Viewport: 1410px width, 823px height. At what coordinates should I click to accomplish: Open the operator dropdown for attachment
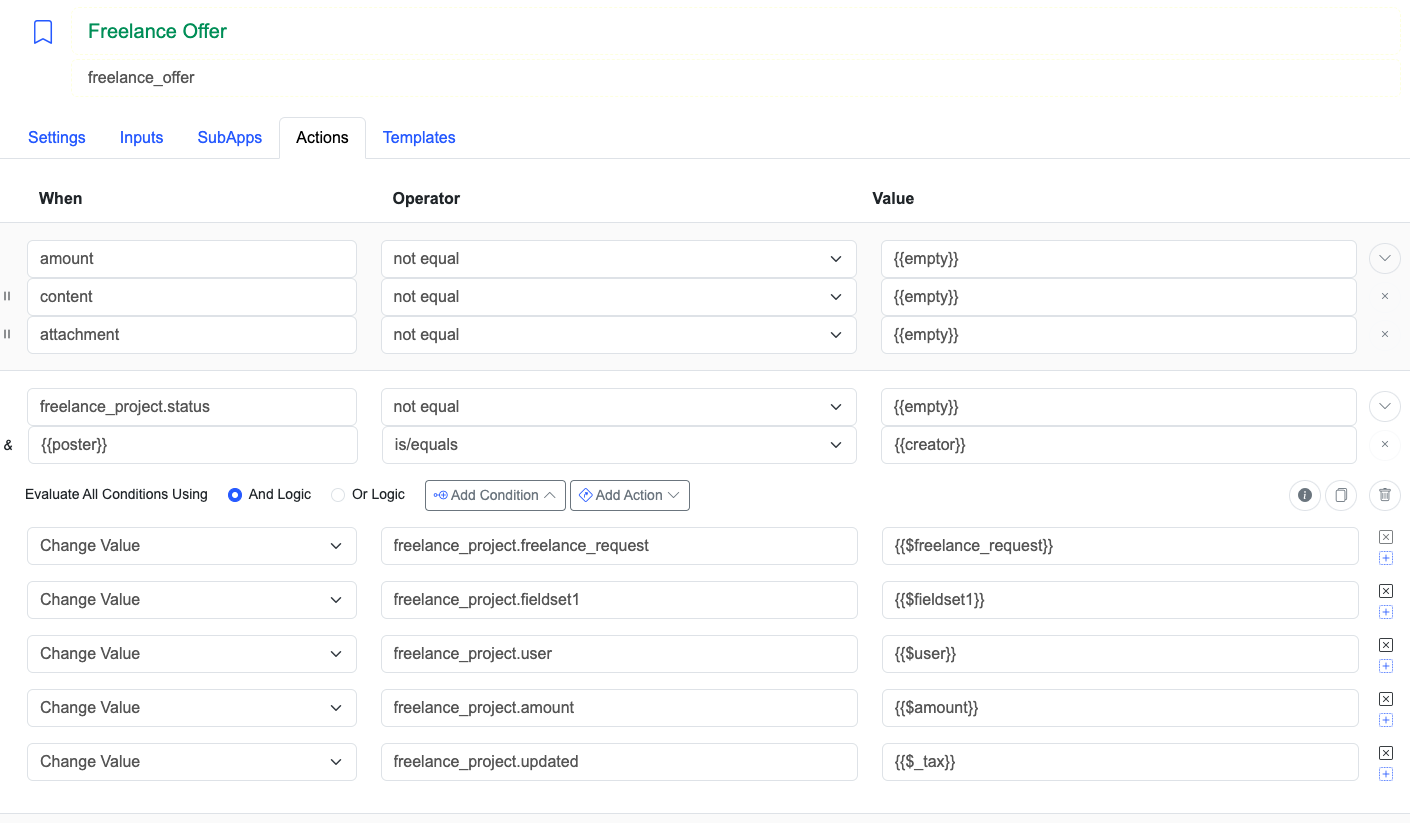(x=619, y=335)
